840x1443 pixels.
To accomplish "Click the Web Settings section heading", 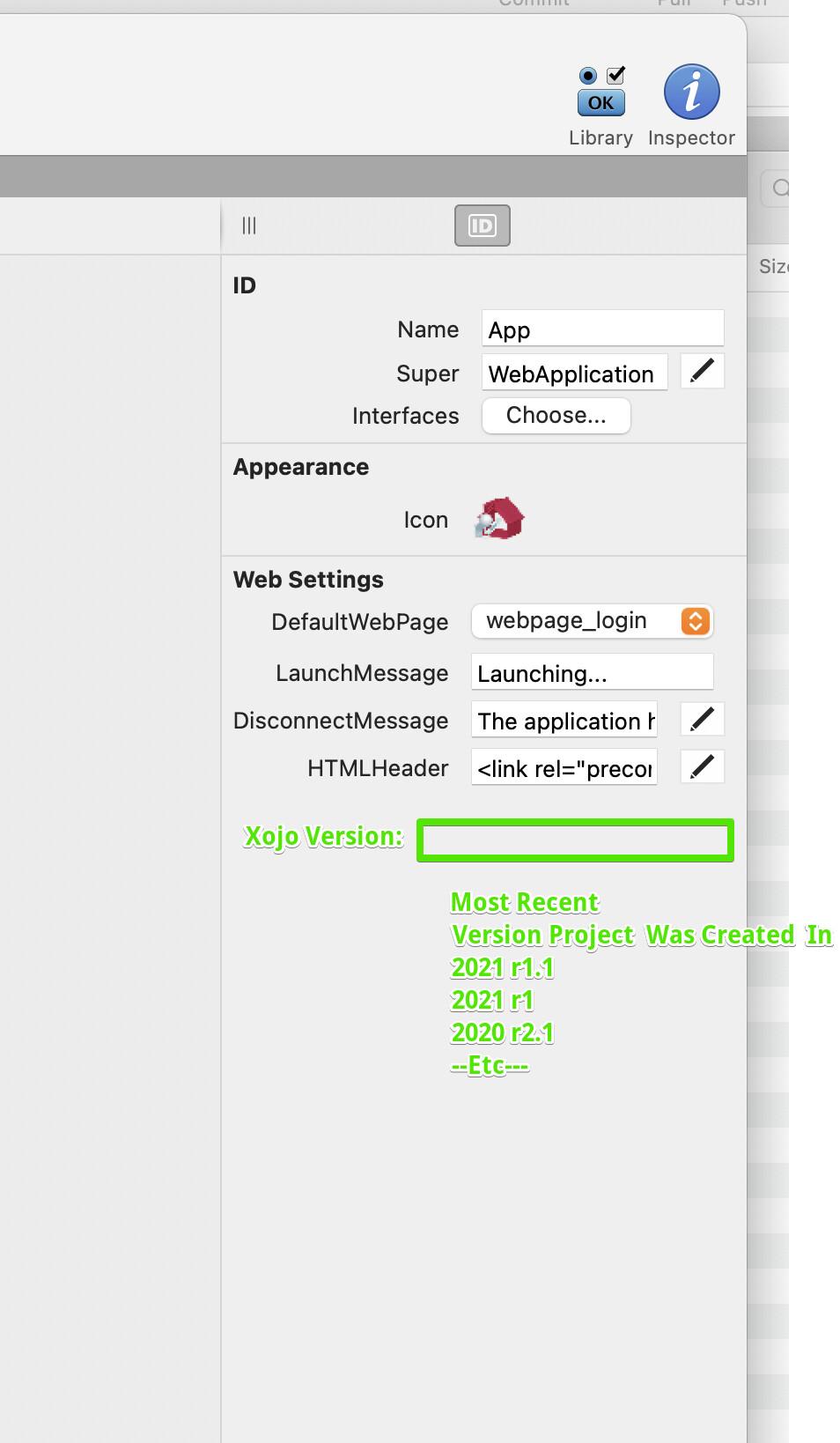I will pyautogui.click(x=308, y=580).
